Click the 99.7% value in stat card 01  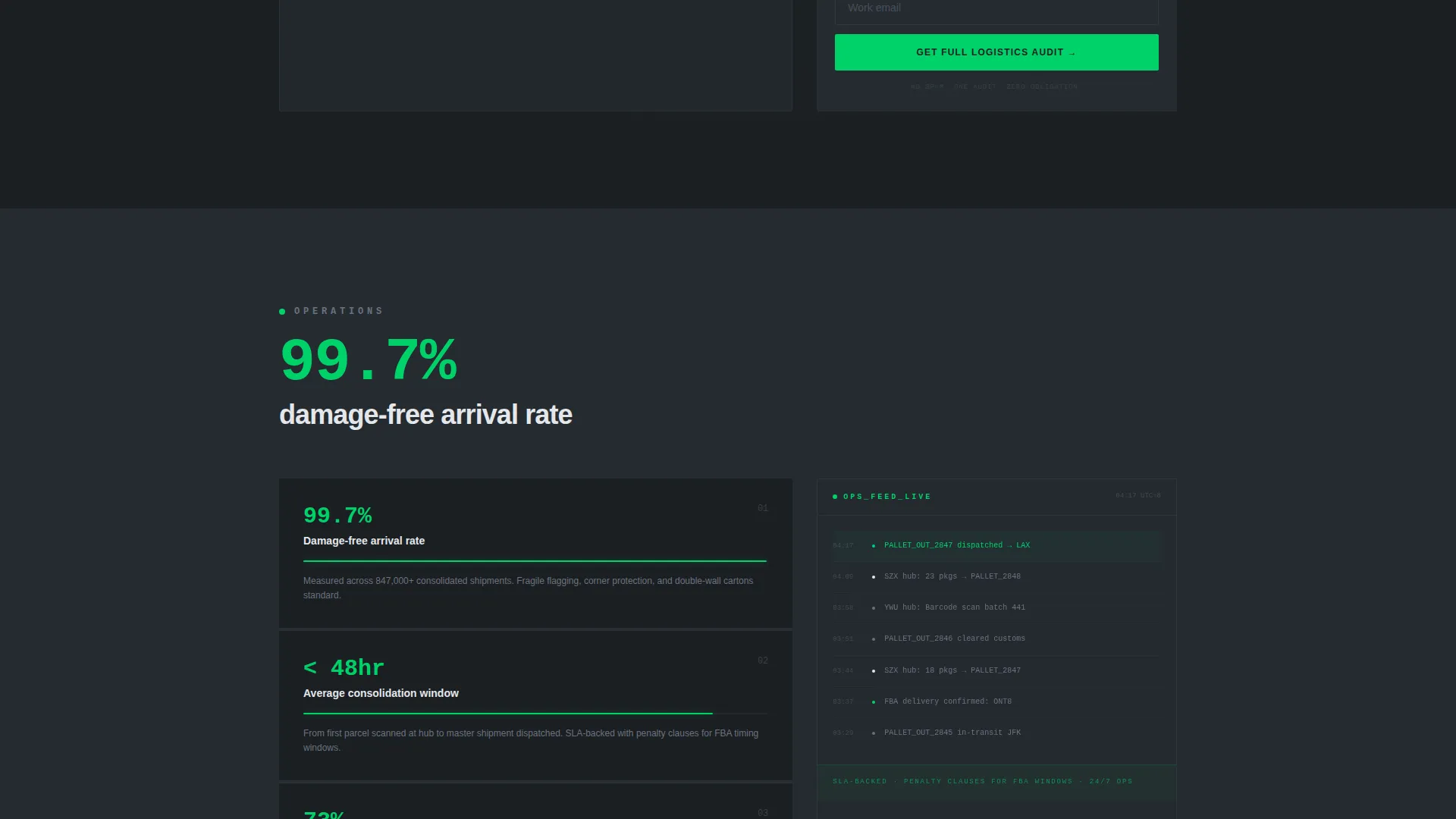pos(337,516)
